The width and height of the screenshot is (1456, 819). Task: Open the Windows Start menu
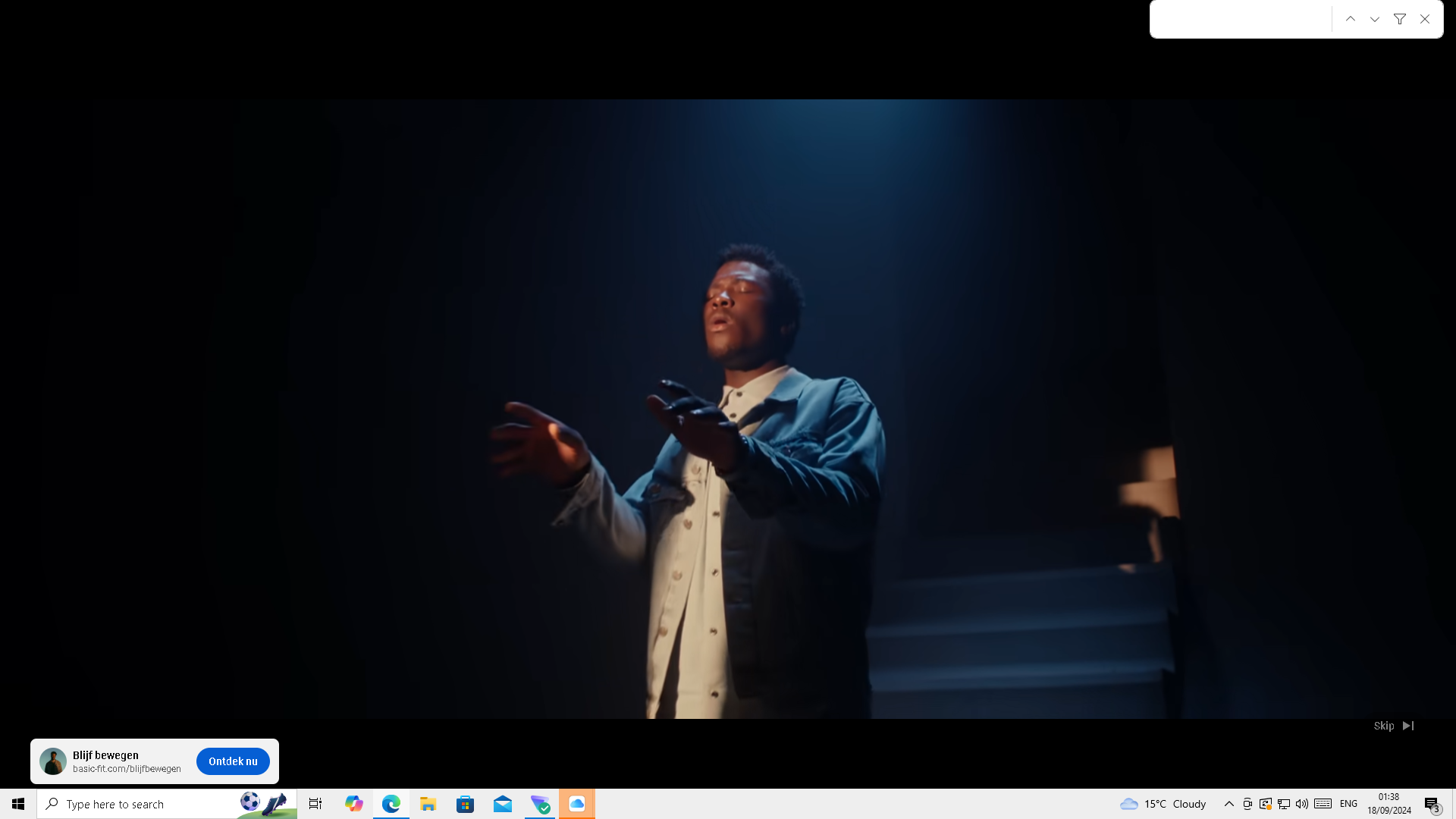tap(18, 804)
